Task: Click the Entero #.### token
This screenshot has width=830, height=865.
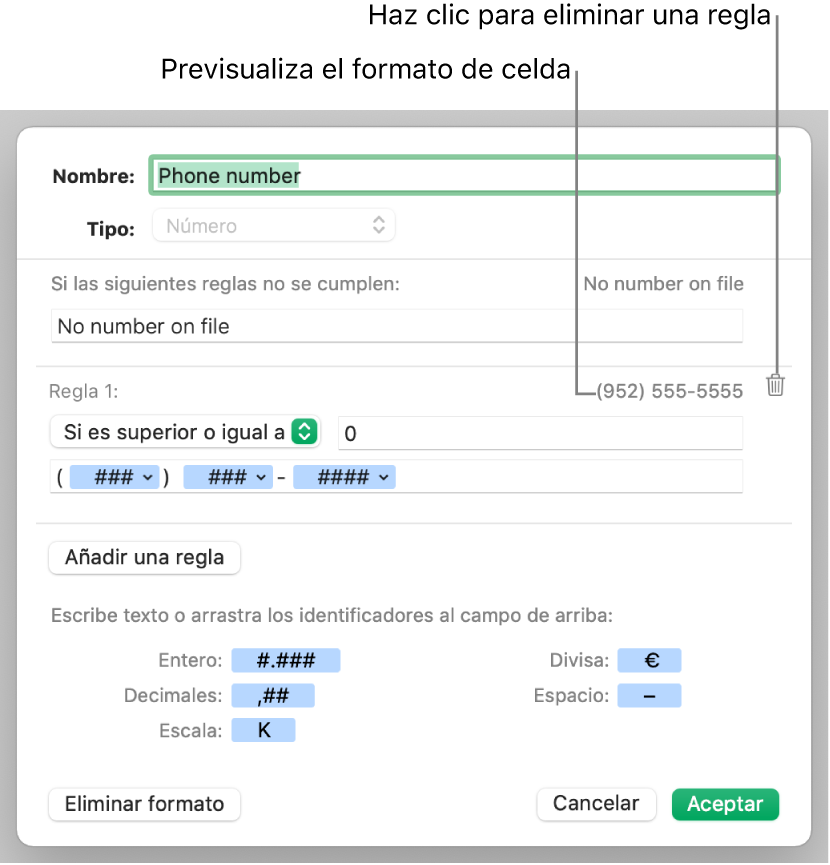Action: pyautogui.click(x=286, y=660)
